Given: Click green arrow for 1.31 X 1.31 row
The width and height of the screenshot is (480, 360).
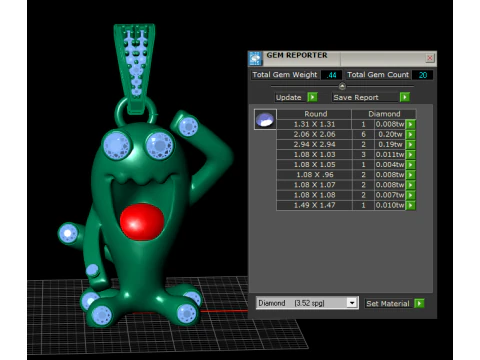Looking at the screenshot, I should 411,124.
